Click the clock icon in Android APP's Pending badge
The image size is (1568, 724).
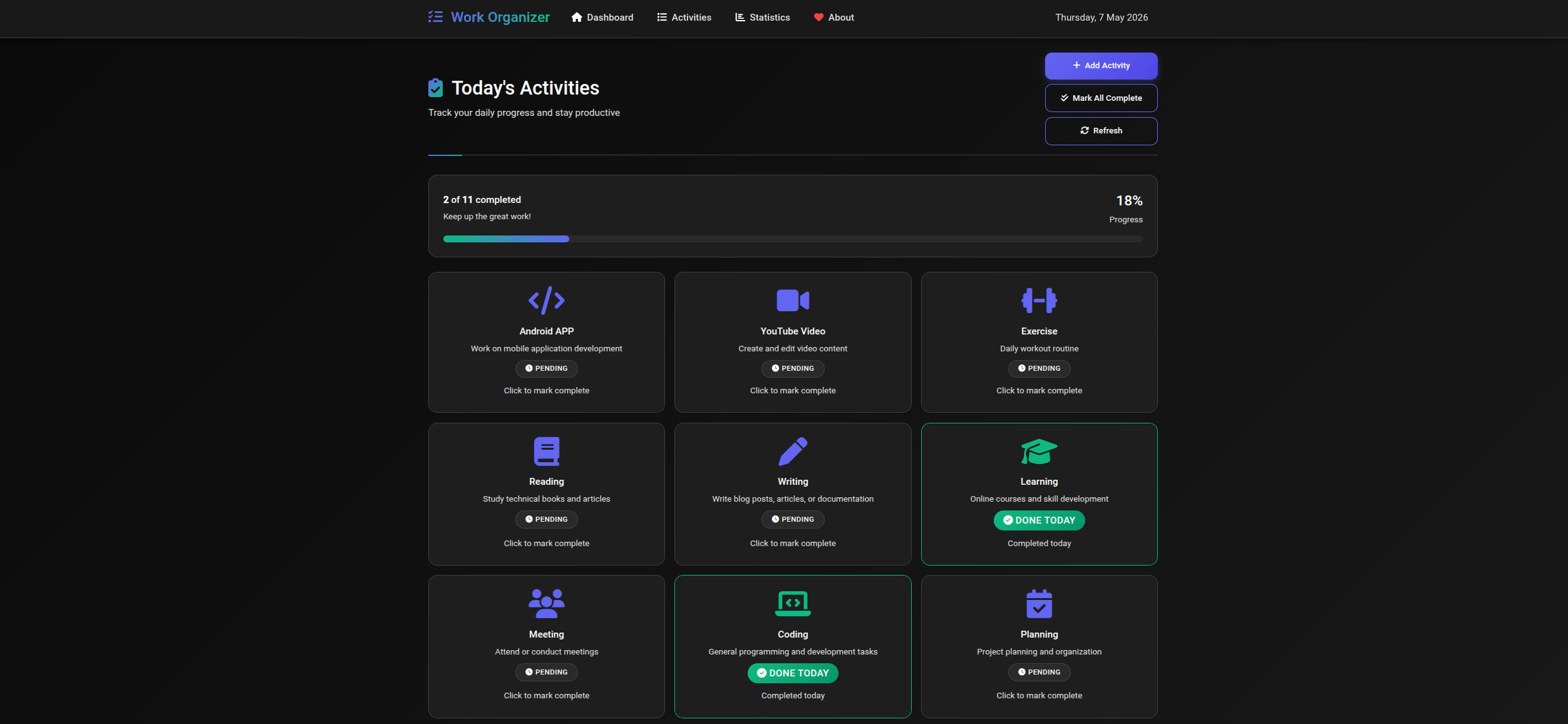529,368
